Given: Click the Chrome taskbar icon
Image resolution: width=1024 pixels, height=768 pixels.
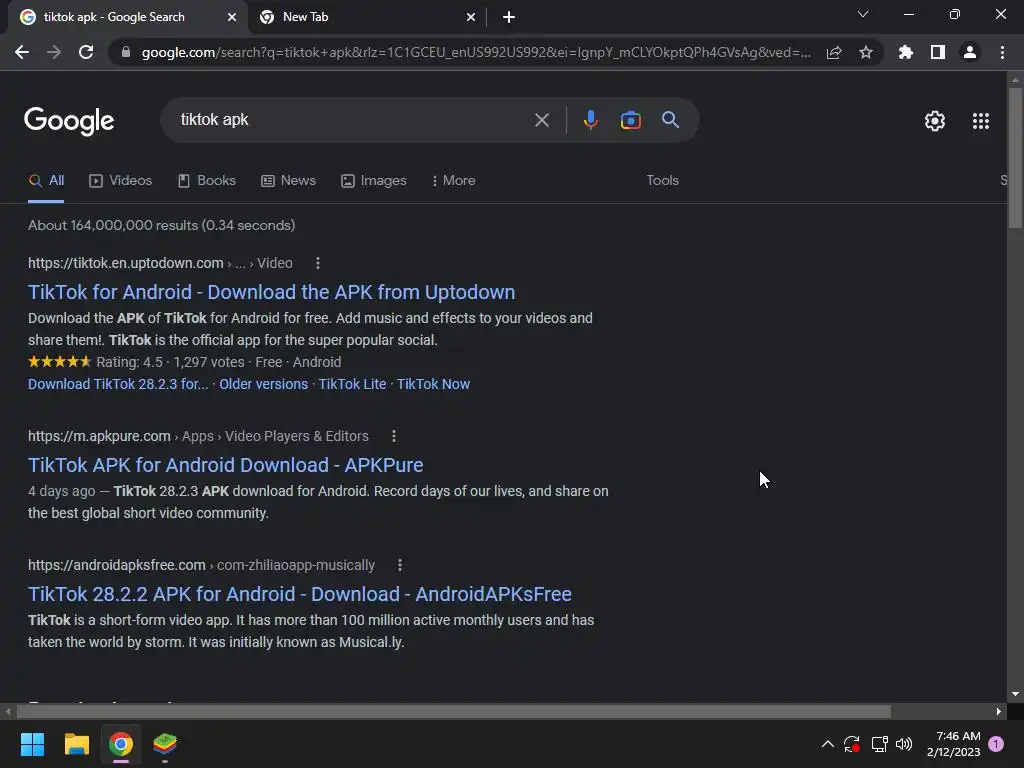Looking at the screenshot, I should coord(121,744).
